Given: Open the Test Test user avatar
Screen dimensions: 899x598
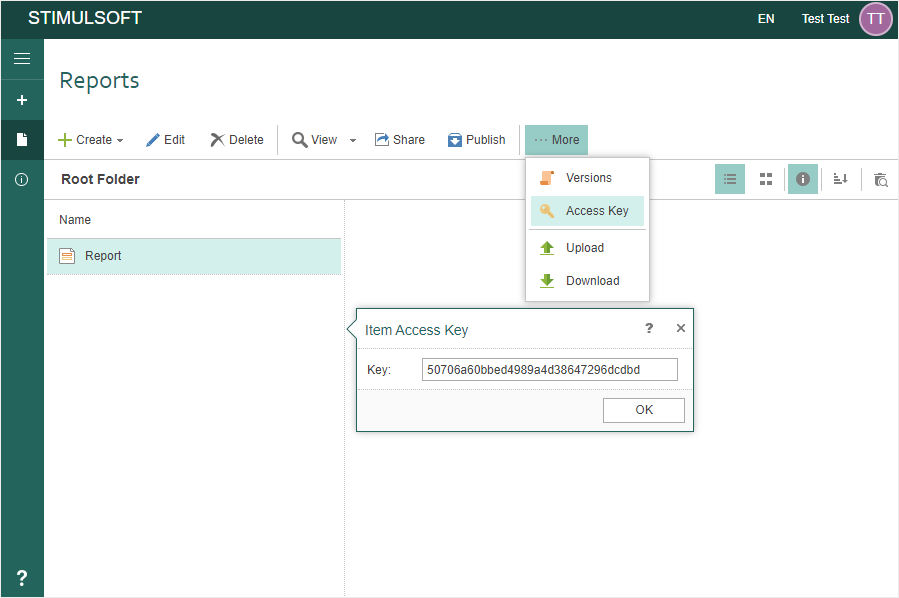Looking at the screenshot, I should coord(875,19).
